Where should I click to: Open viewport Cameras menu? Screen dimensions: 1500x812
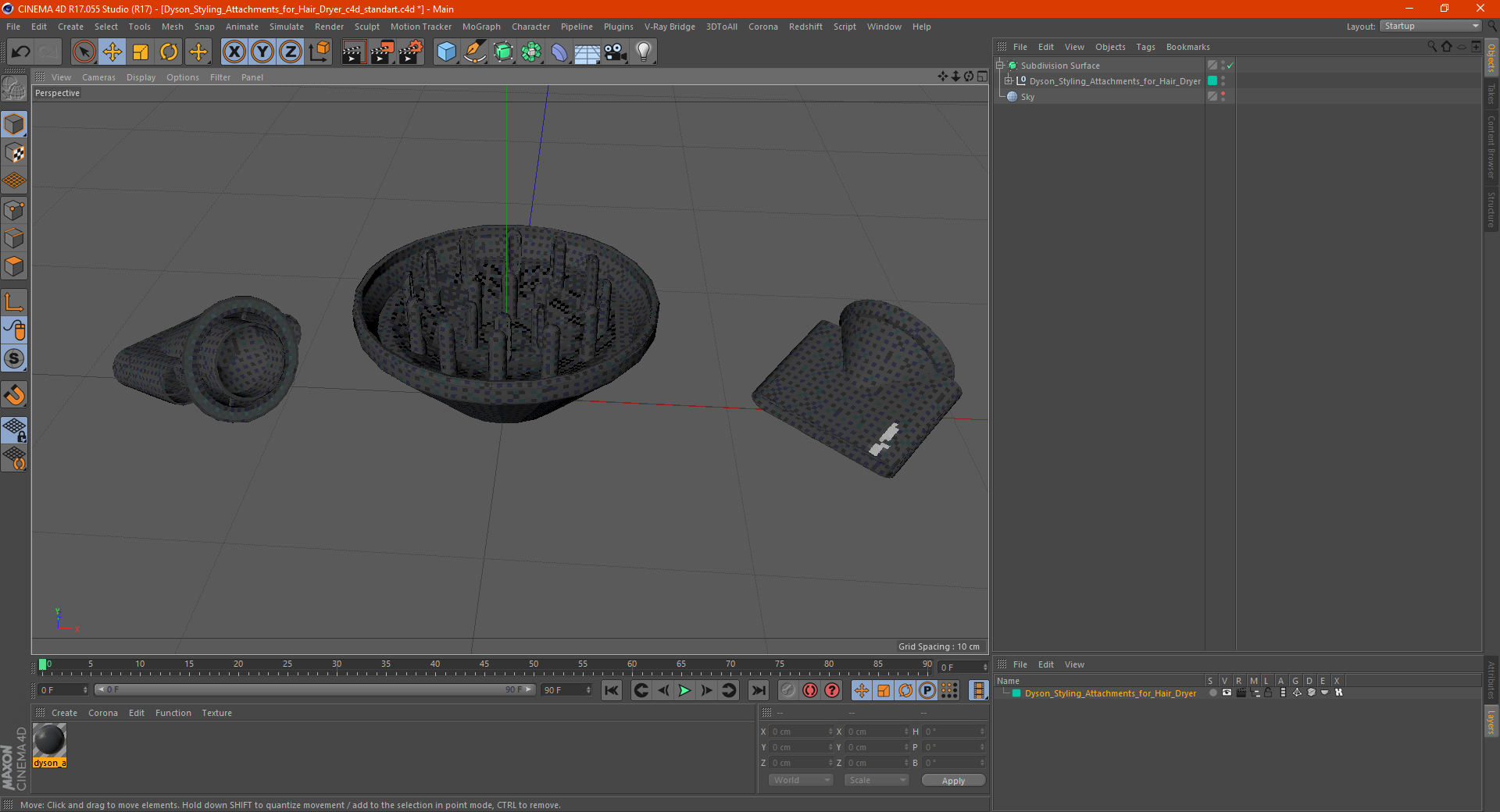(98, 77)
